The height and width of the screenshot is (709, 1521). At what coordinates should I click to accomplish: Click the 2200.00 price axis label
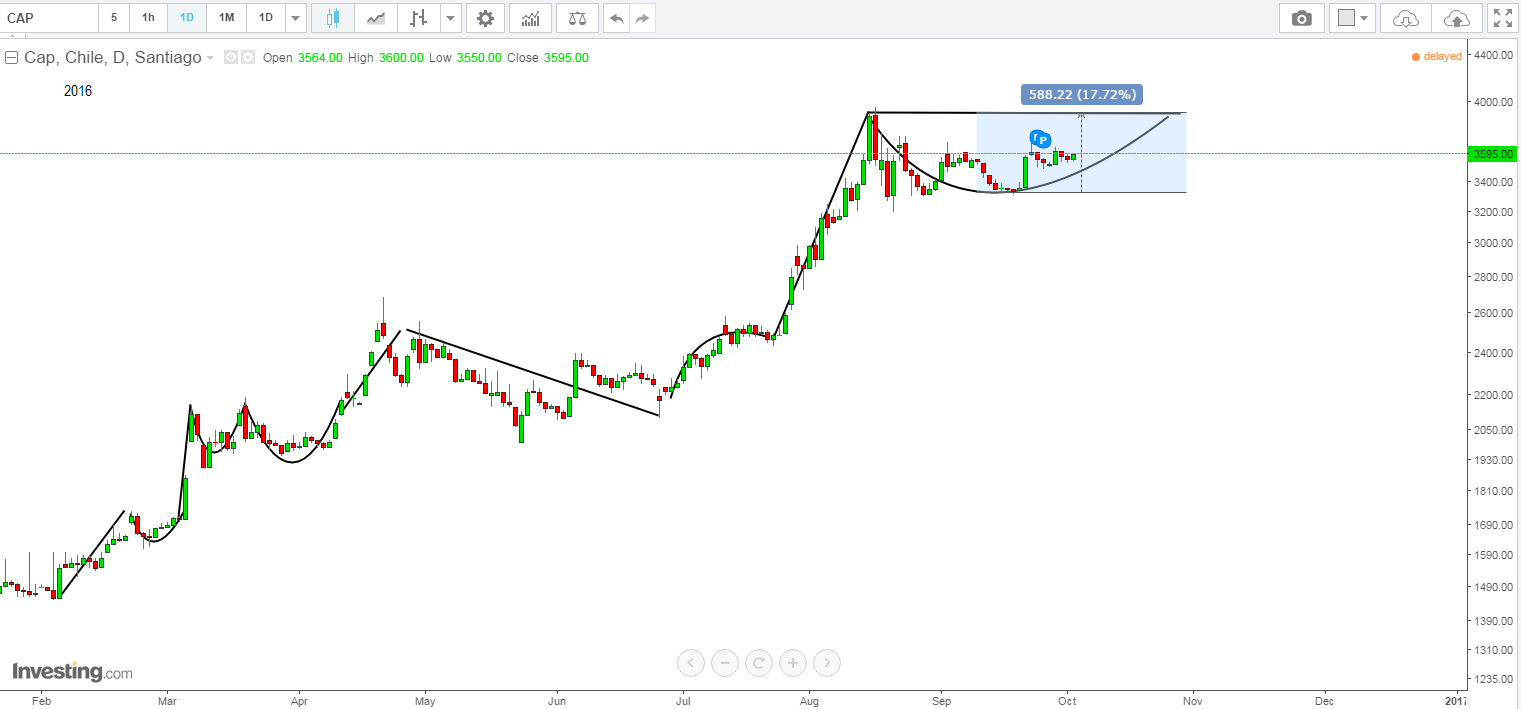1492,395
